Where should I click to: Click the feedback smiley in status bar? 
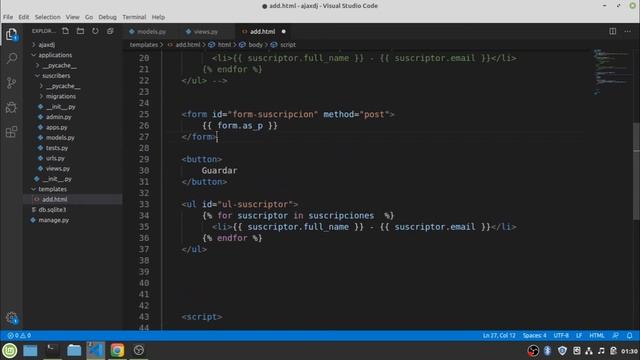click(616, 336)
